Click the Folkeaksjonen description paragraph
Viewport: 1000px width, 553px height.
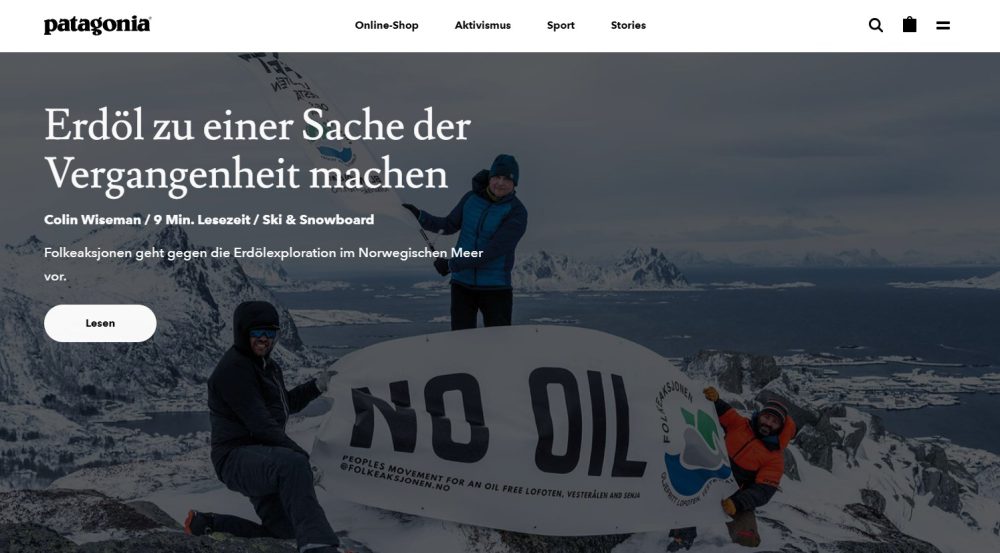tap(263, 265)
